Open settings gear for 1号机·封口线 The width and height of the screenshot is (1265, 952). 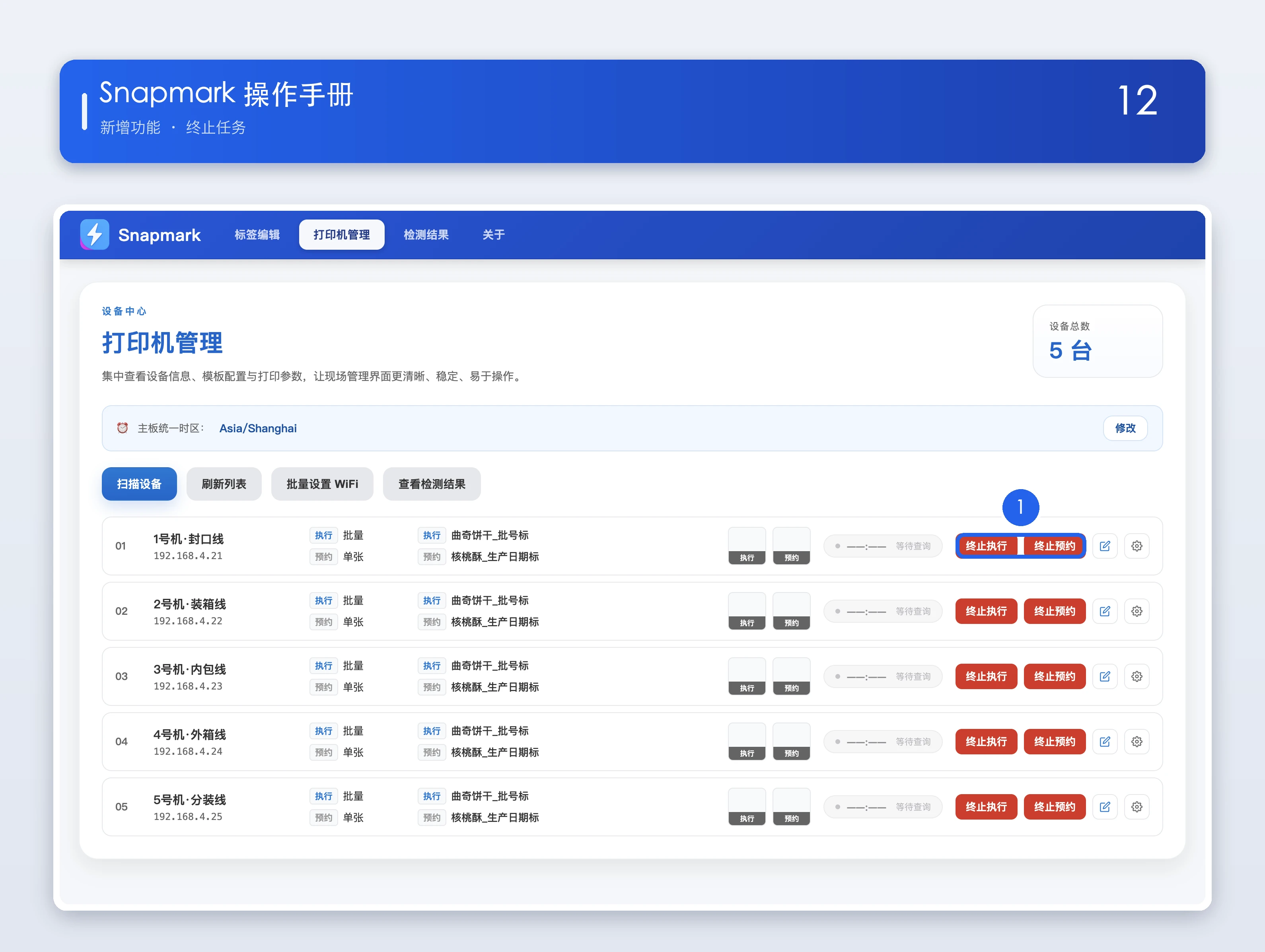(x=1137, y=546)
